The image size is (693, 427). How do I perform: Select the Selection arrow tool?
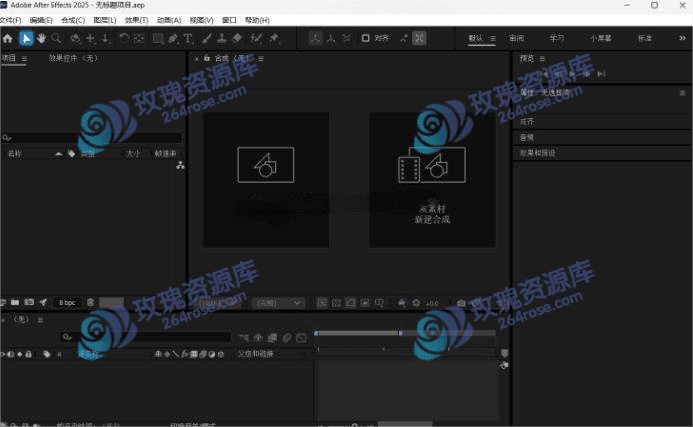click(26, 38)
